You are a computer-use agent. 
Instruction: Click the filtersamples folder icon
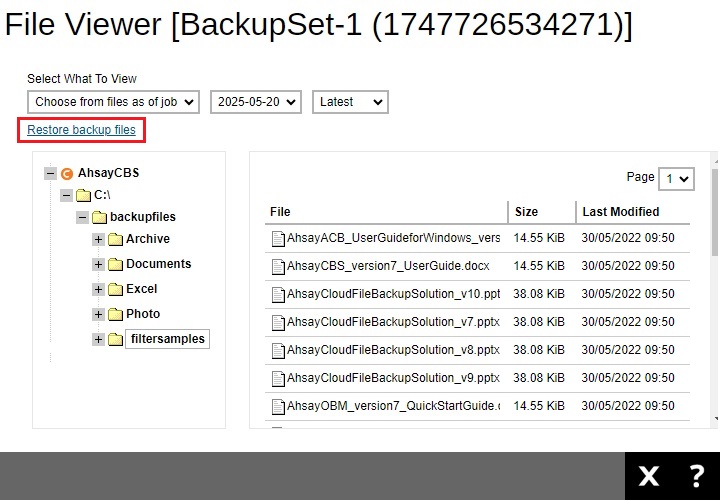pyautogui.click(x=116, y=339)
